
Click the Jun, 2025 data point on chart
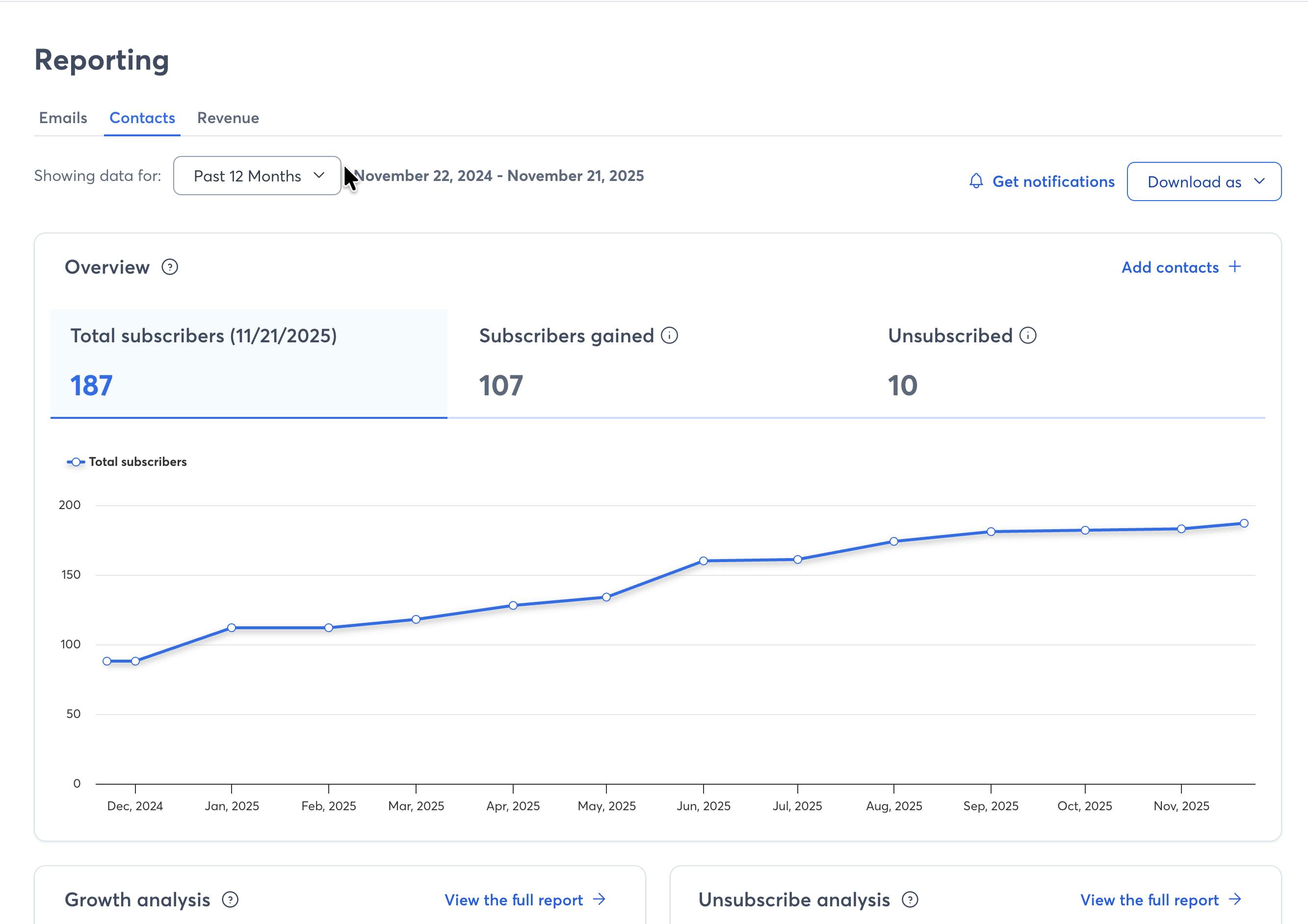click(703, 561)
